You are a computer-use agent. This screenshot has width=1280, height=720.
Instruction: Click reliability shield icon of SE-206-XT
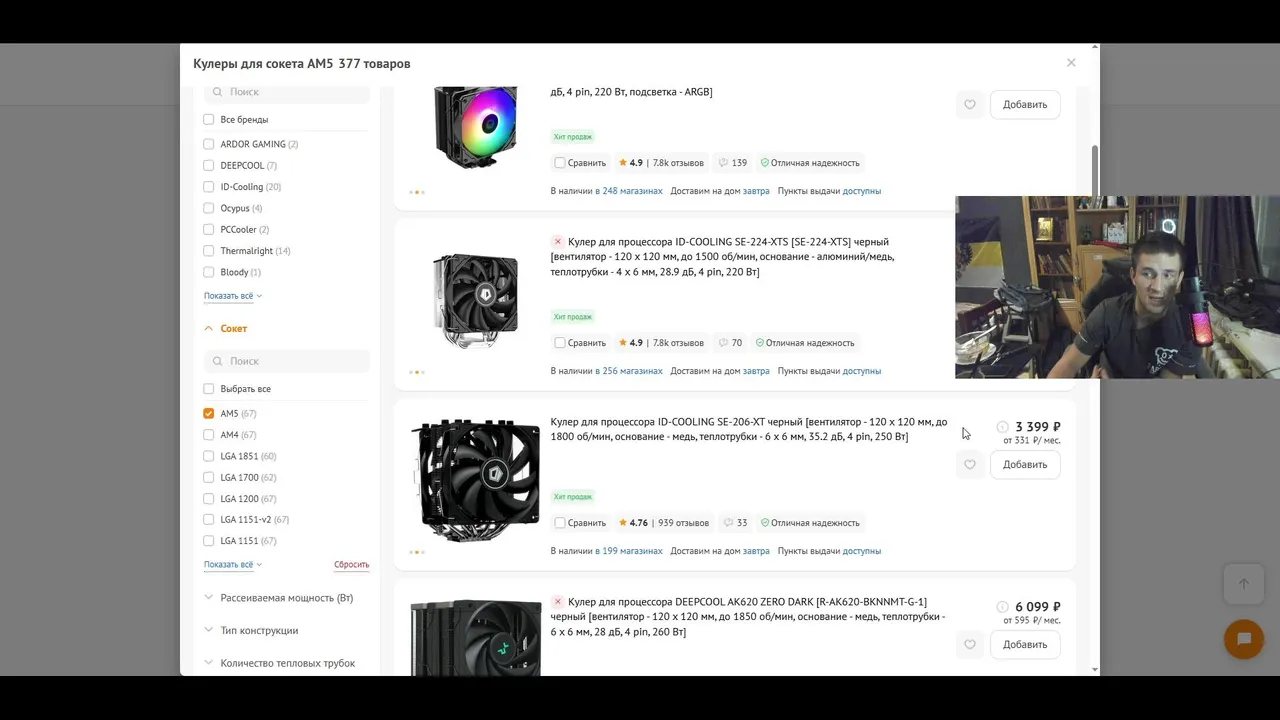[765, 522]
